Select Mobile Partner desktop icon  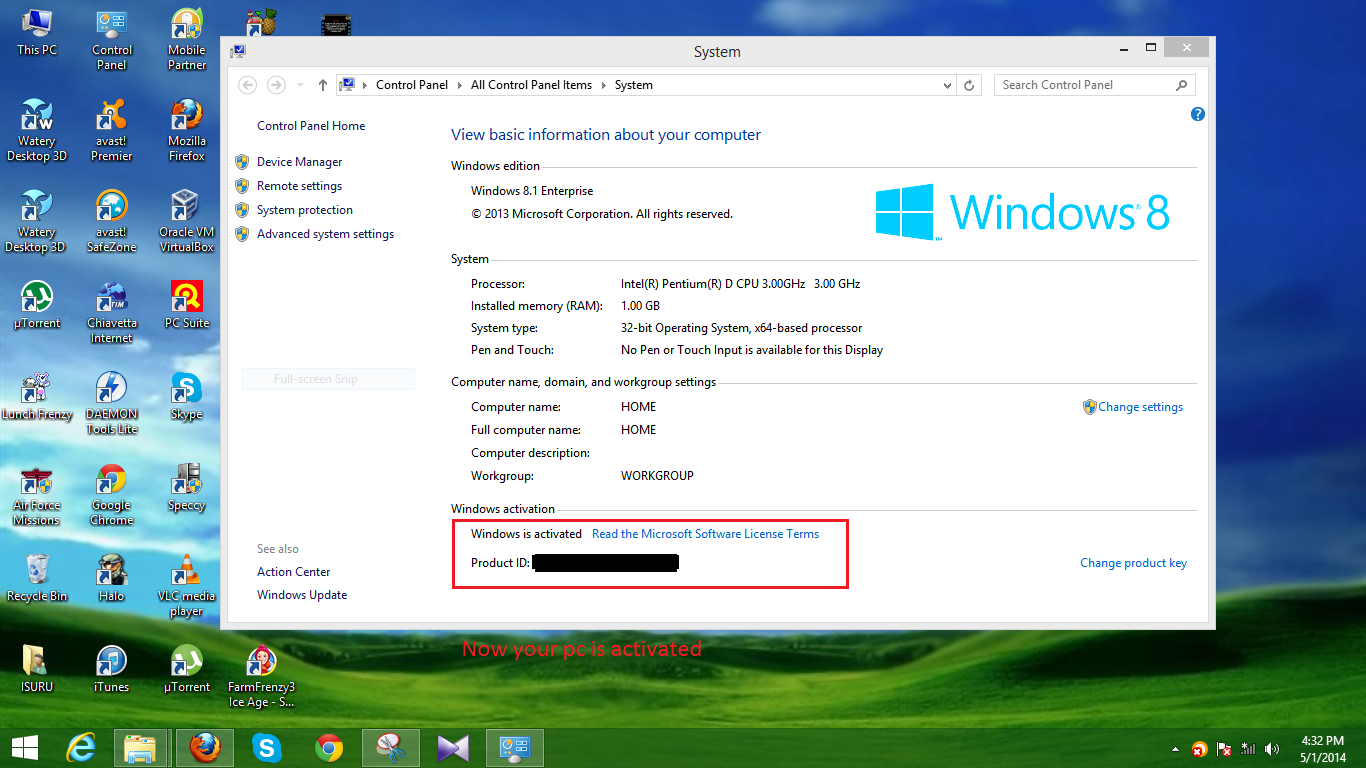(x=187, y=40)
